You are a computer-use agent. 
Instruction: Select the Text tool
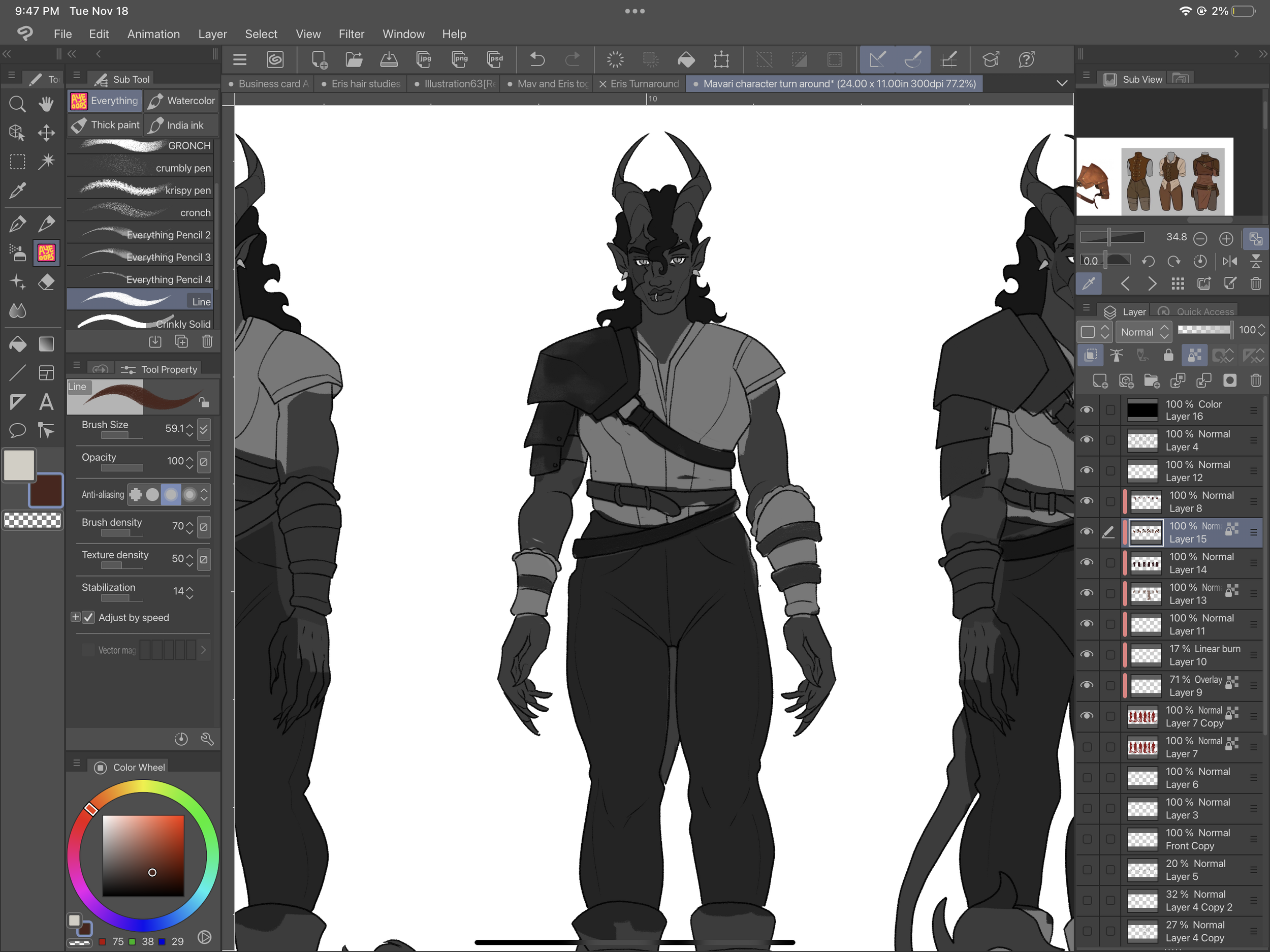click(46, 402)
